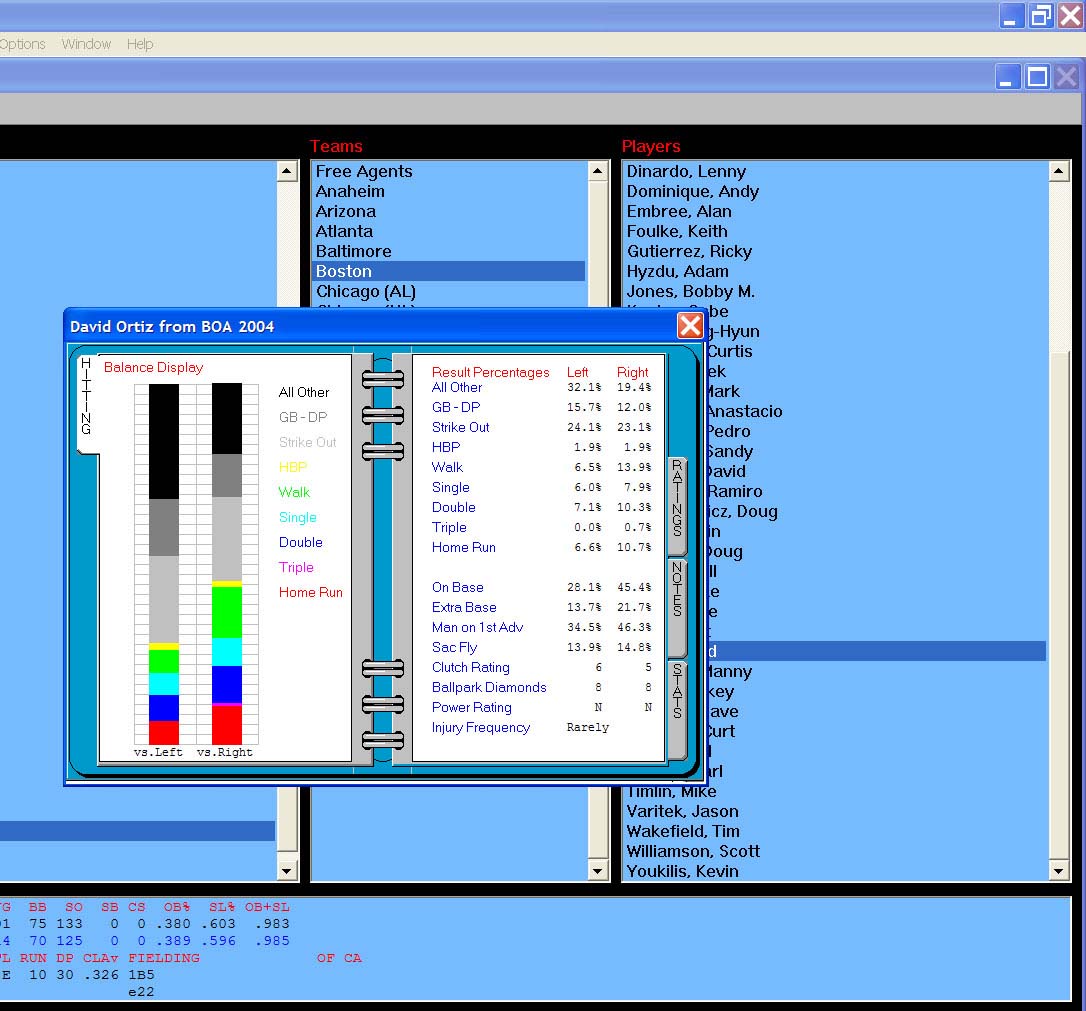
Task: Click the HBP legend label in Balance Display
Action: (x=292, y=467)
